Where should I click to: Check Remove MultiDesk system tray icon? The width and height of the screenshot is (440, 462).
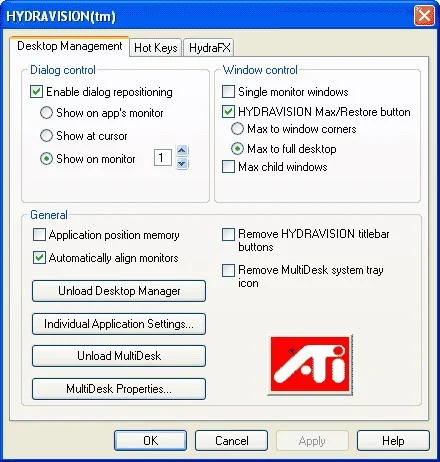(228, 270)
